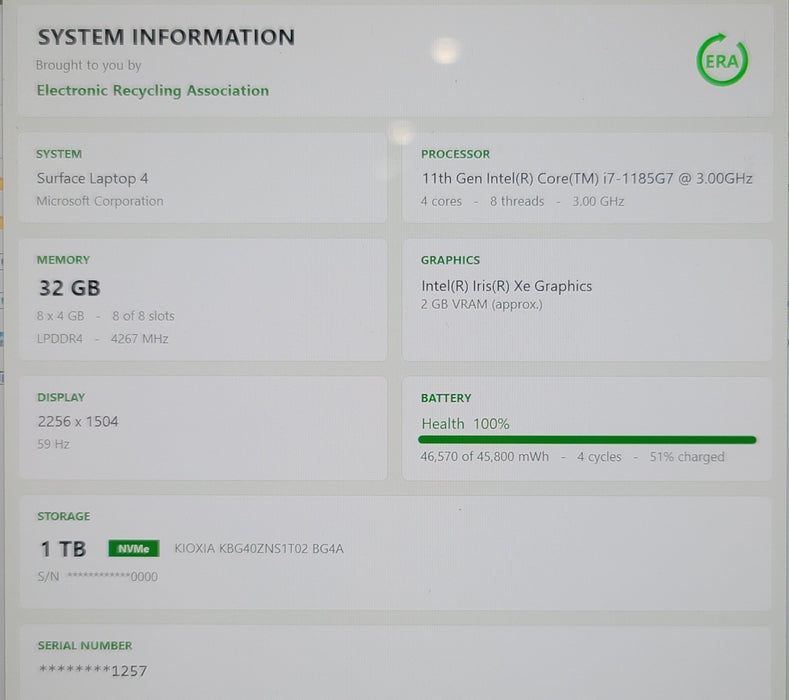Click the serial number ending 1257
789x700 pixels.
click(x=93, y=671)
